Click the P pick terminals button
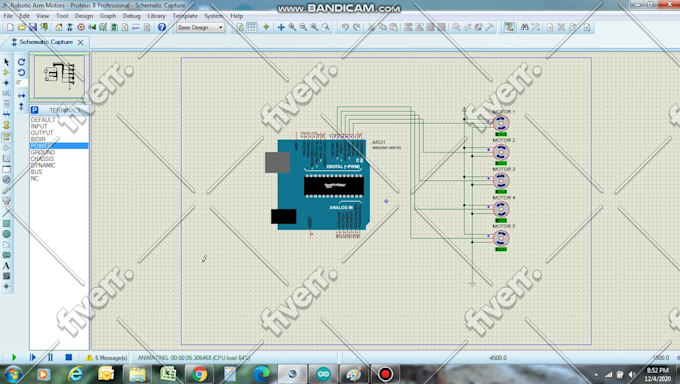This screenshot has height=384, width=680. point(35,110)
